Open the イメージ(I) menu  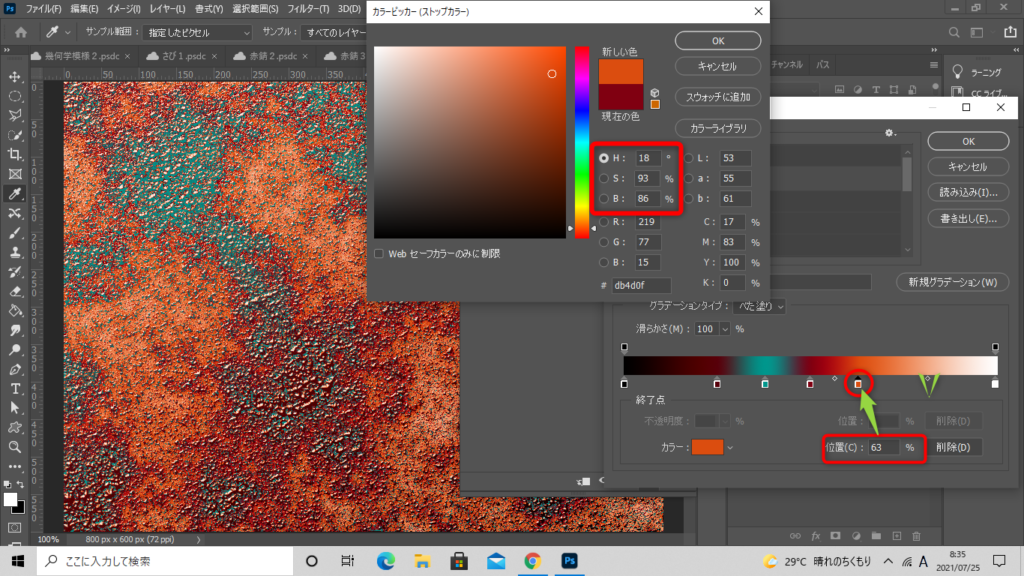click(x=123, y=9)
